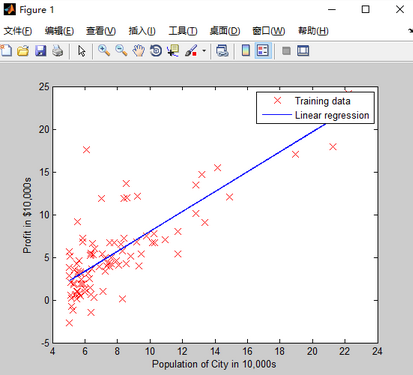The width and height of the screenshot is (413, 375).
Task: Open the 文件(F) menu
Action: [x=18, y=31]
